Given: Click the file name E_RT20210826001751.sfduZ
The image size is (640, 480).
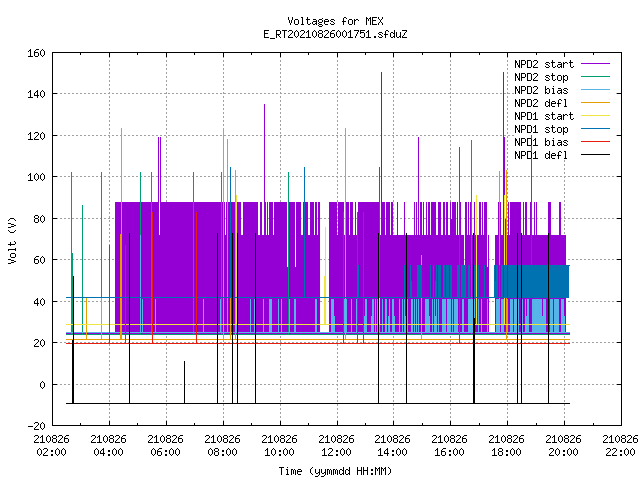Looking at the screenshot, I should [x=336, y=34].
